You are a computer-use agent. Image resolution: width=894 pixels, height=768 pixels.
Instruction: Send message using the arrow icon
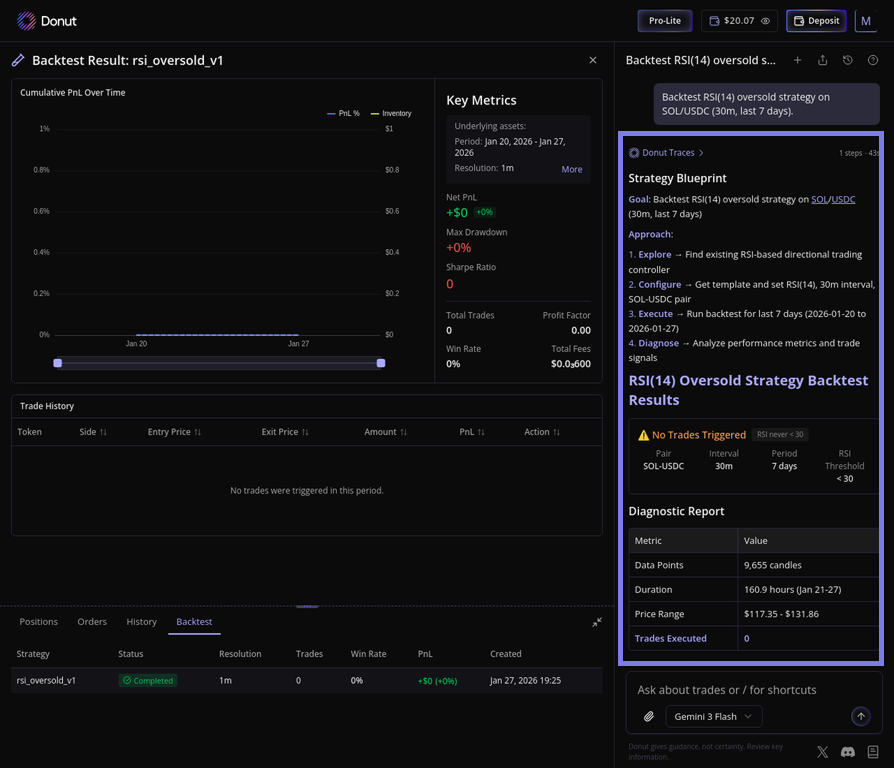pyautogui.click(x=861, y=716)
